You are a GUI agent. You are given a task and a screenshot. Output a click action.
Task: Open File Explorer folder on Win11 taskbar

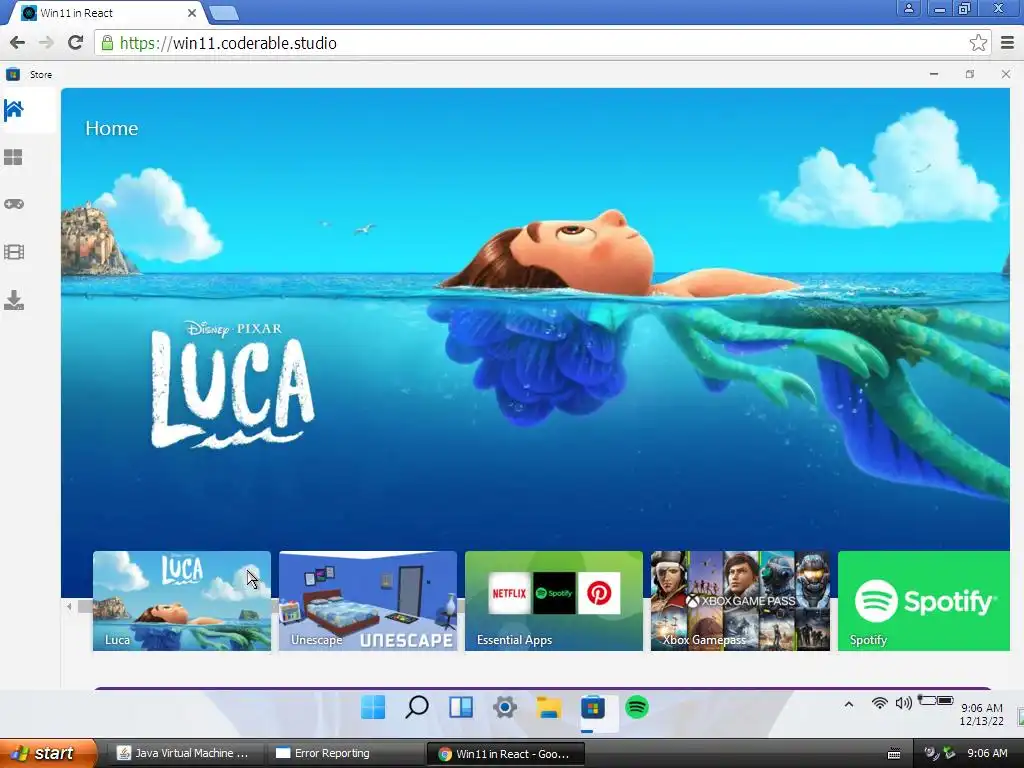coord(549,707)
